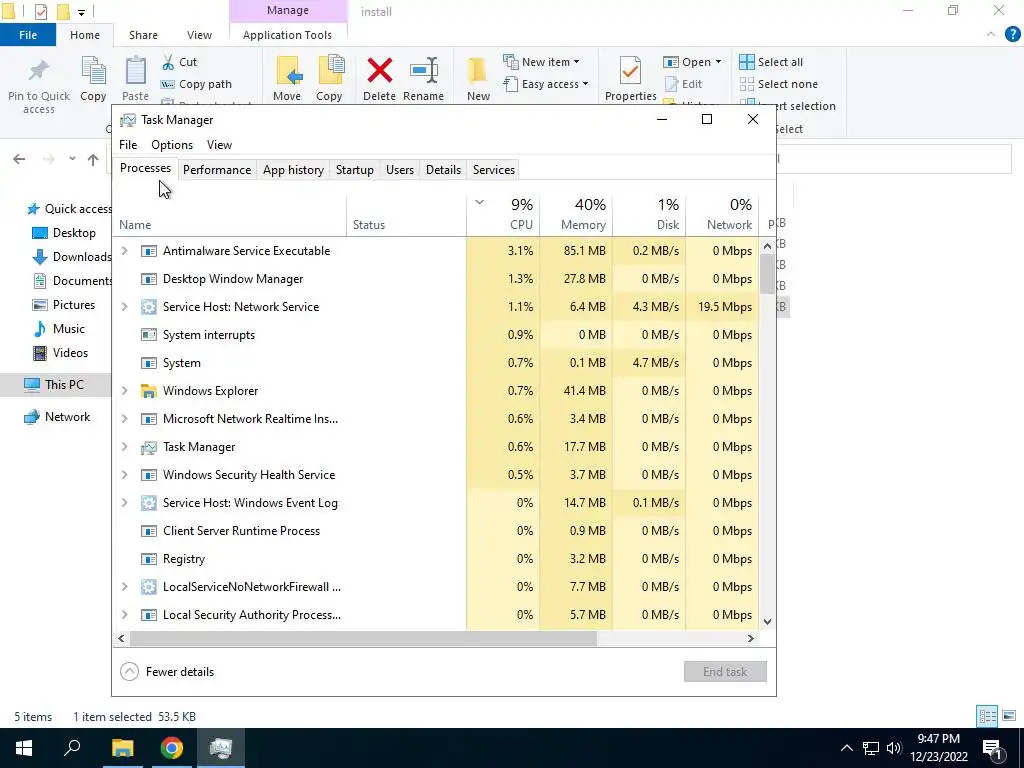Sort processes by Memory column header
The width and height of the screenshot is (1024, 768).
(x=576, y=215)
